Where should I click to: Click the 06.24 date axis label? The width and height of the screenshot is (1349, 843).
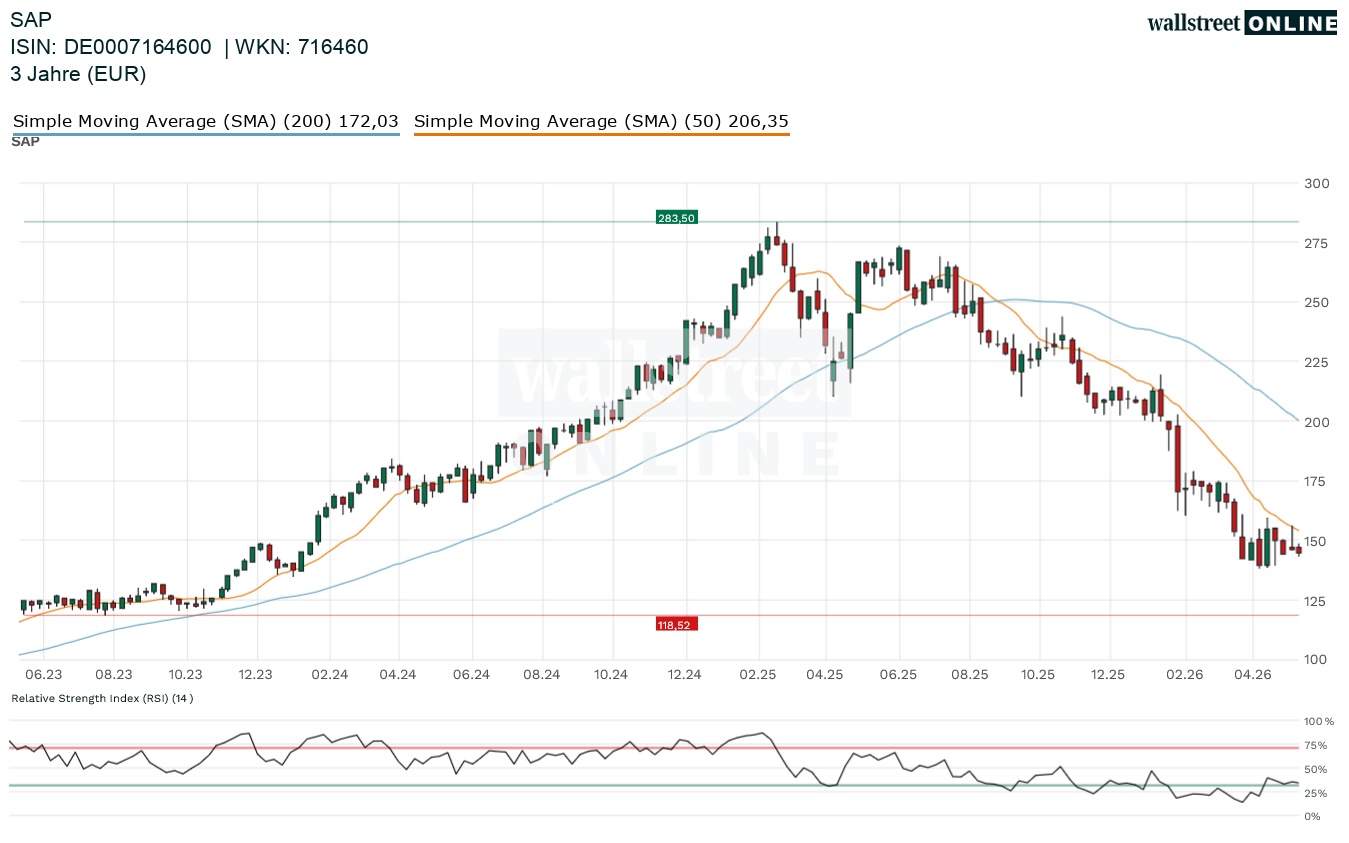tap(470, 676)
